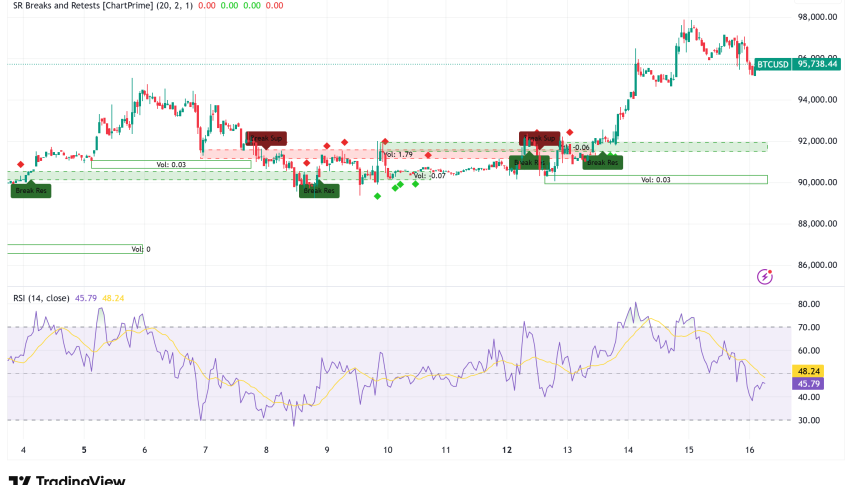Click the Break Res label near date 9

pyautogui.click(x=320, y=190)
